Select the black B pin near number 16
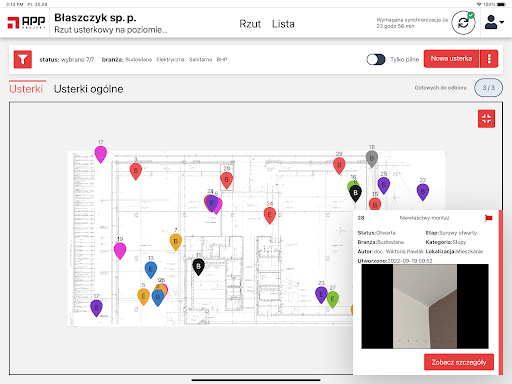Image resolution: width=512 pixels, height=384 pixels. pyautogui.click(x=355, y=193)
